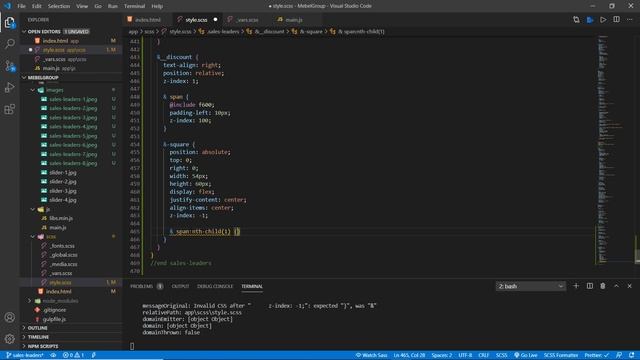Click CRLF end of line selector
Image resolution: width=640 pixels, height=360 pixels.
click(x=483, y=355)
